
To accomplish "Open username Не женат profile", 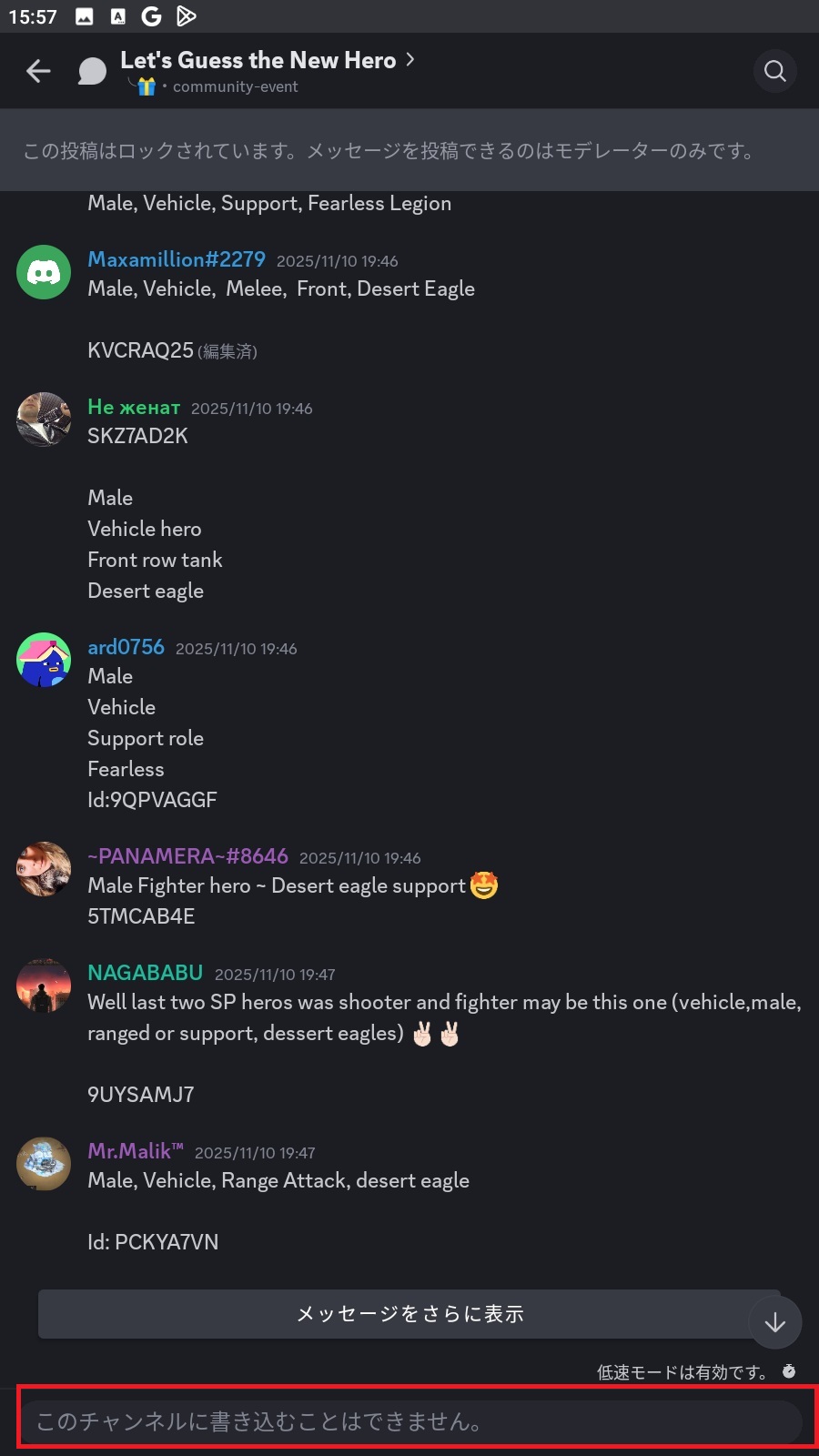I will [x=134, y=407].
